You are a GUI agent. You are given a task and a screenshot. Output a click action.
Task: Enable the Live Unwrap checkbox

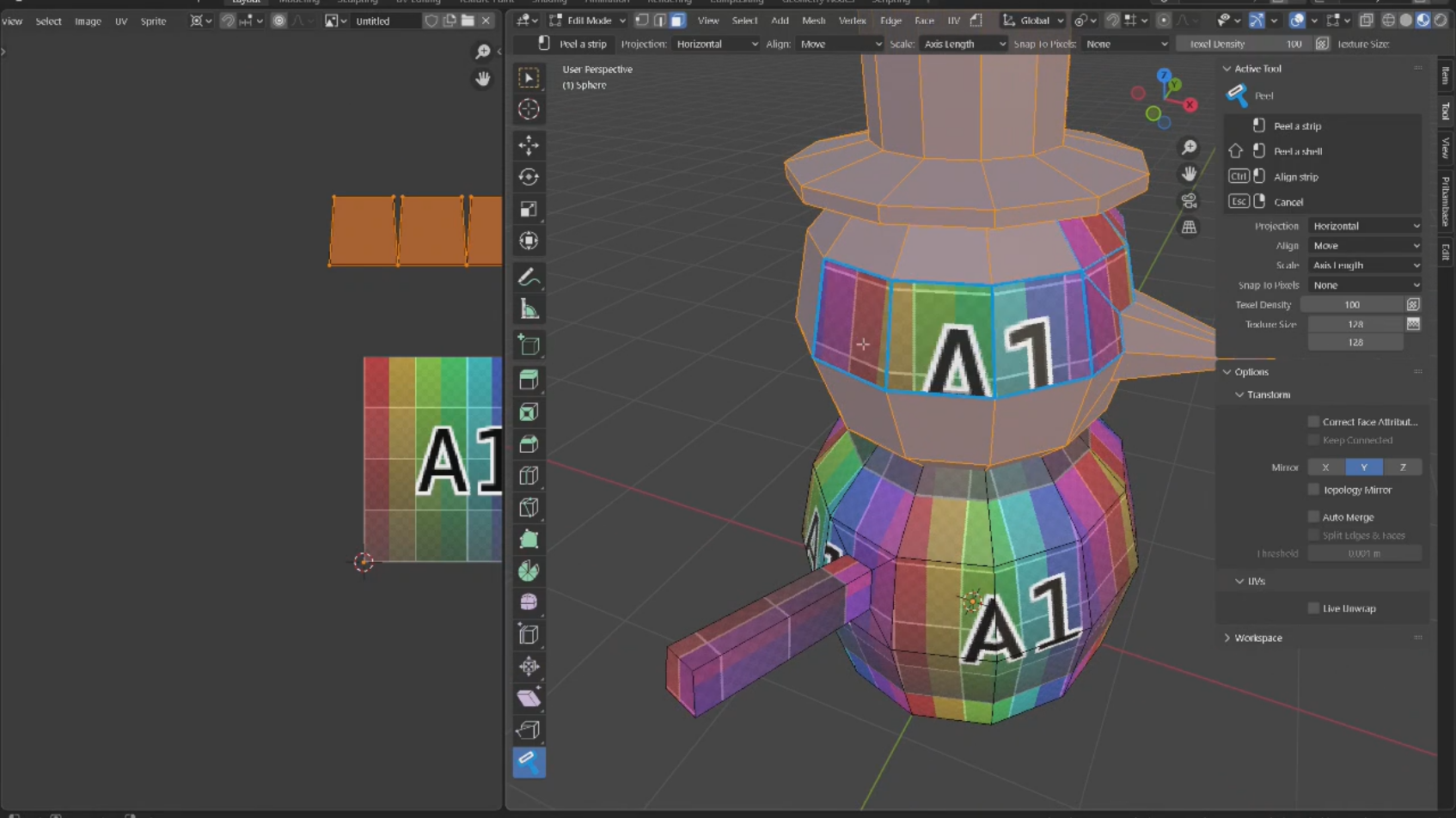[1312, 608]
